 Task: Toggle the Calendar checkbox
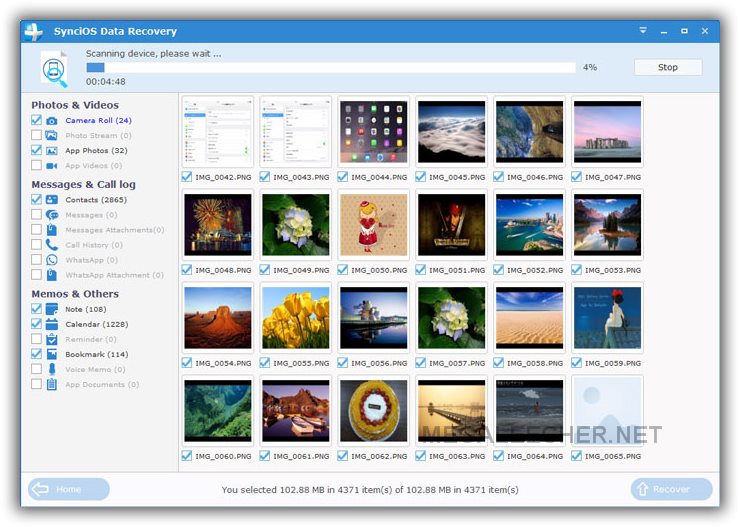point(36,324)
